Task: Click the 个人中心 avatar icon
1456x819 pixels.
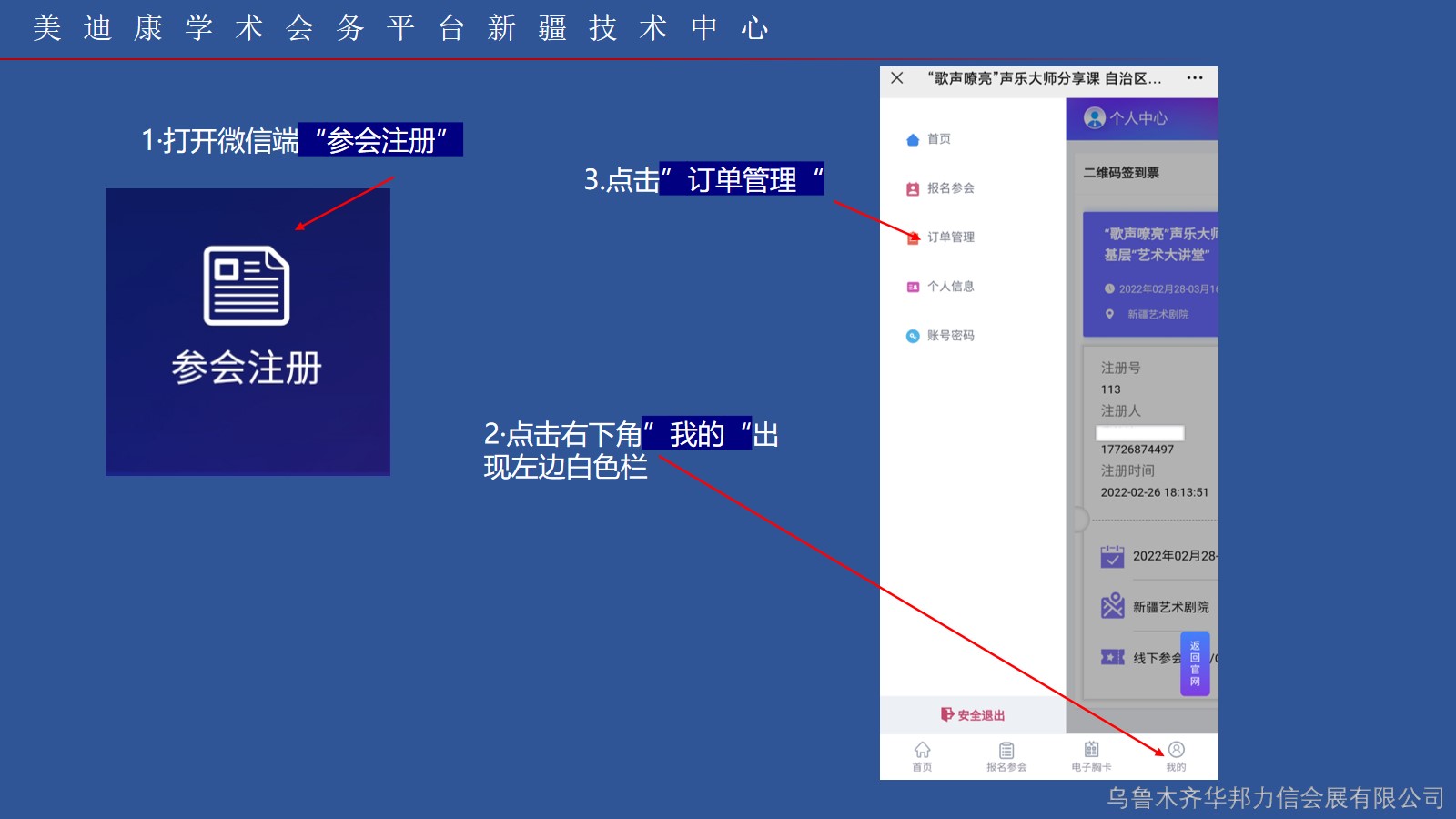Action: point(1095,118)
